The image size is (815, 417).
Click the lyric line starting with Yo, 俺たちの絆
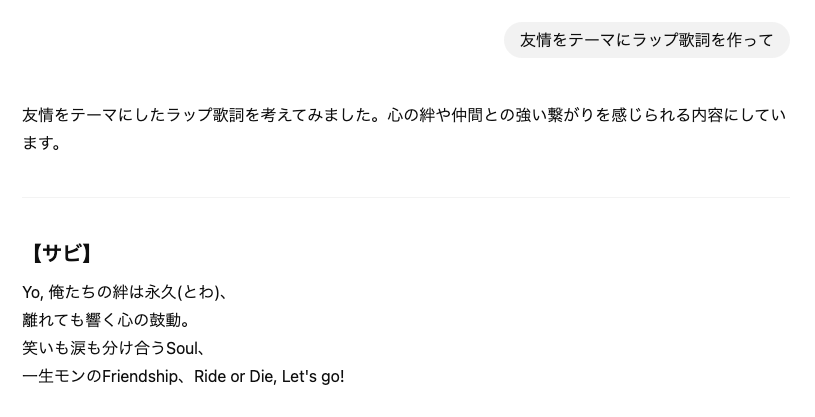[x=125, y=293]
